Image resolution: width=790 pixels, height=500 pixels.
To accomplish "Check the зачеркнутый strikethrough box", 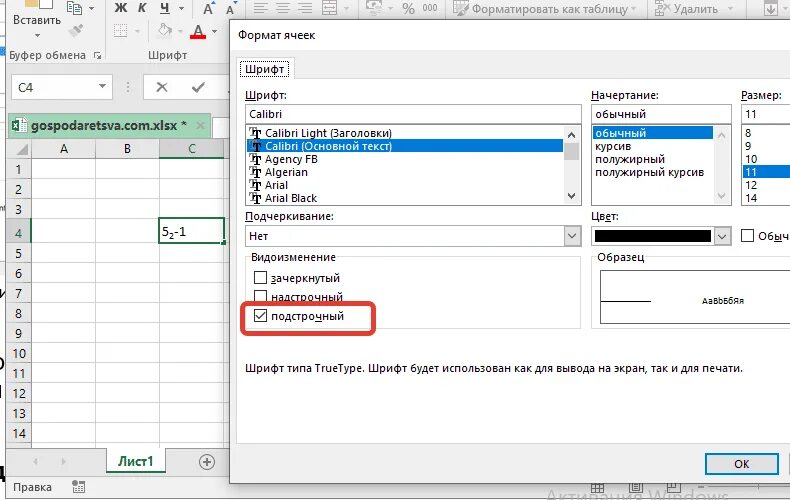I will coord(260,278).
